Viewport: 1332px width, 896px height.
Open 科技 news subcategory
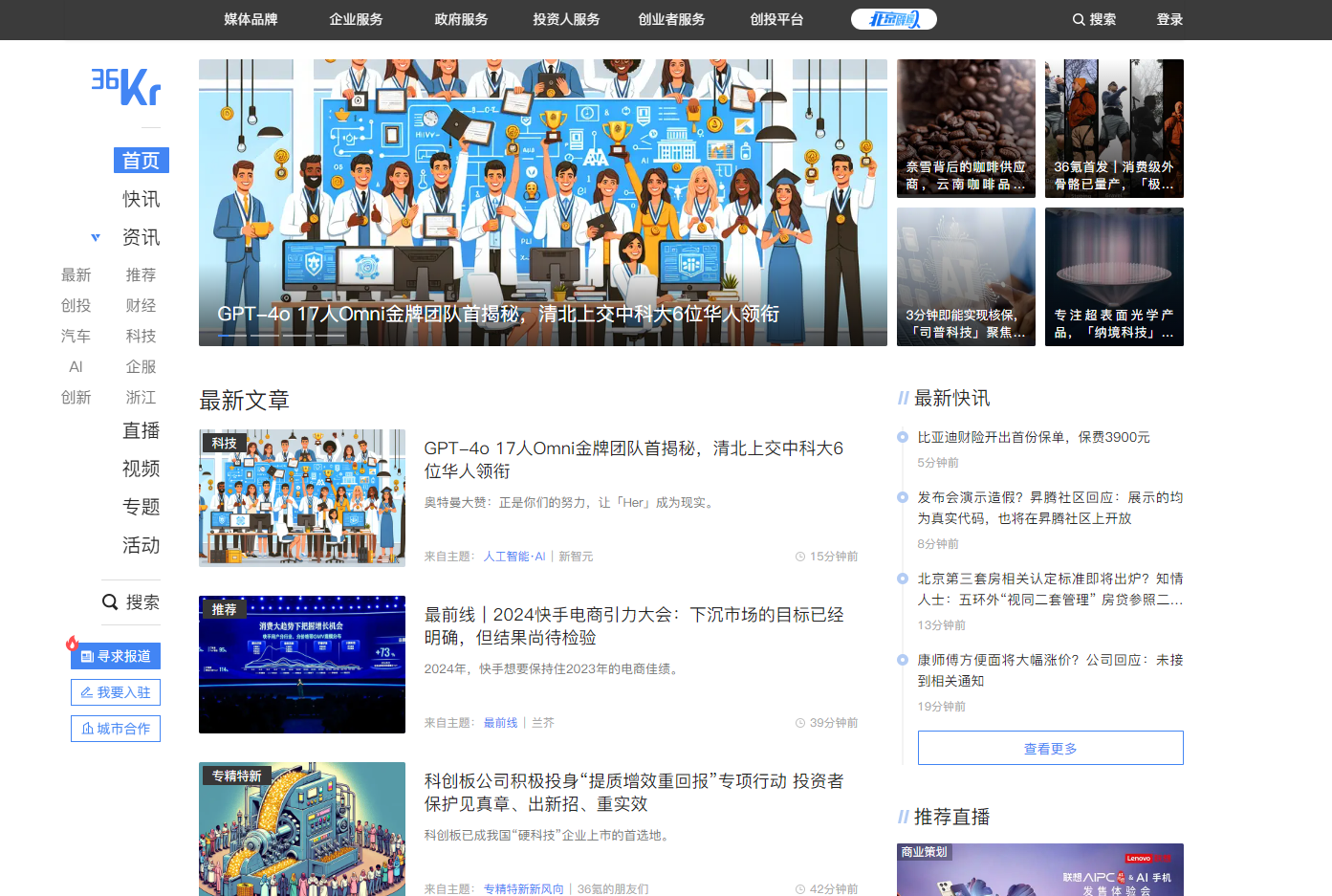pyautogui.click(x=141, y=337)
